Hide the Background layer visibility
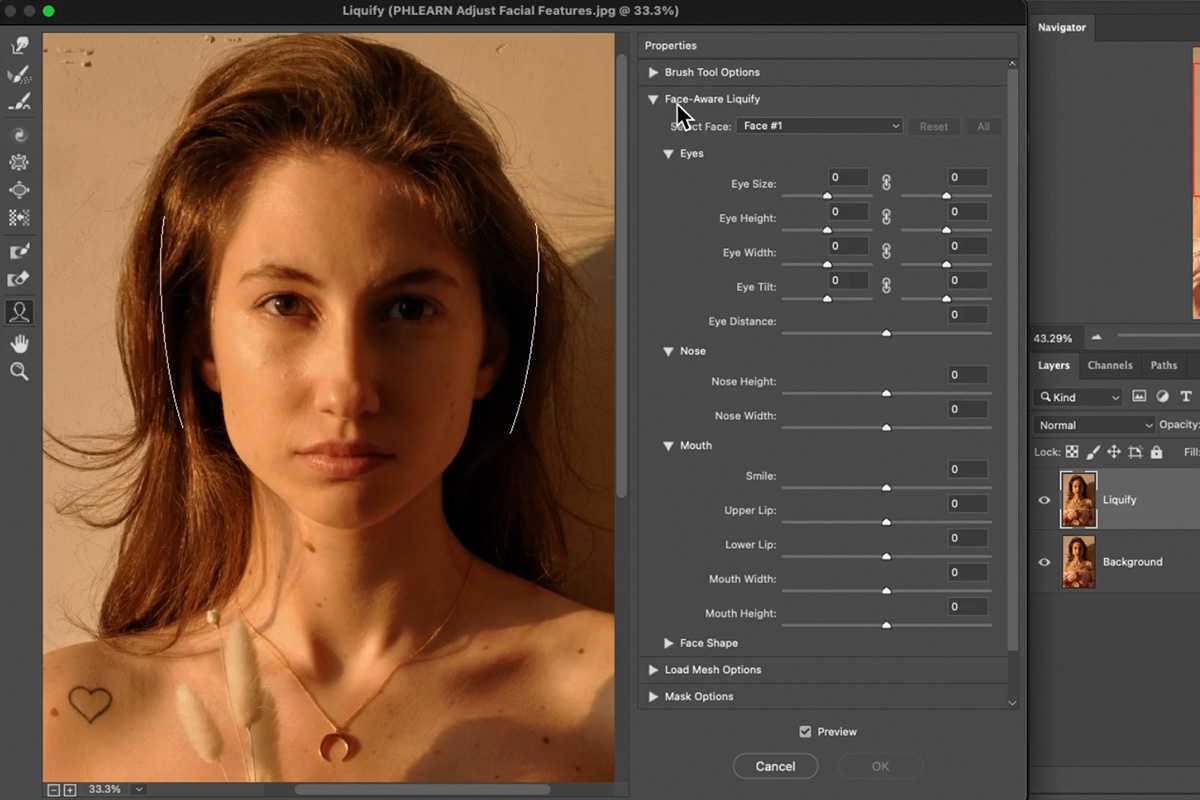Screen dimensions: 1200x800 pyautogui.click(x=1046, y=561)
